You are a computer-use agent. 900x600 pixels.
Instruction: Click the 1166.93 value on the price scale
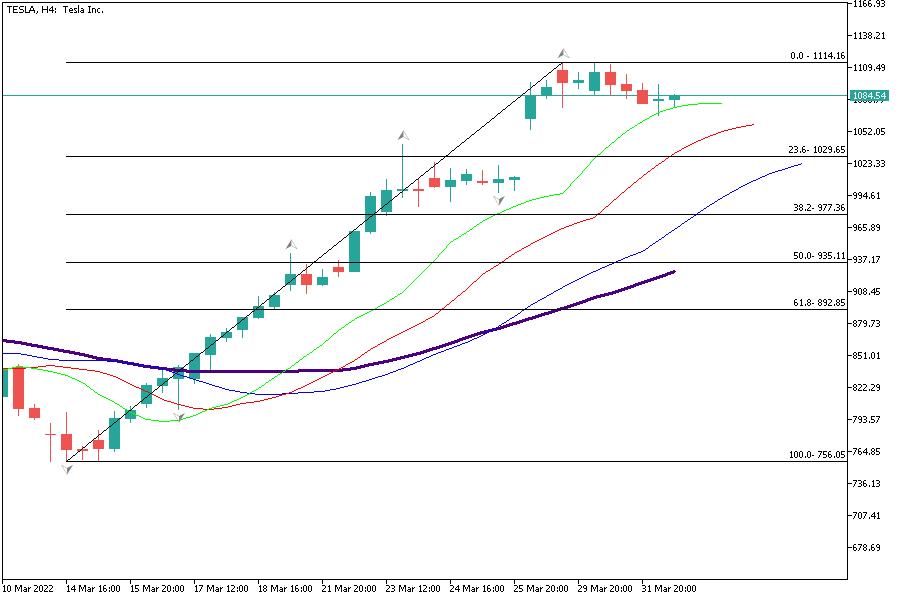click(868, 4)
